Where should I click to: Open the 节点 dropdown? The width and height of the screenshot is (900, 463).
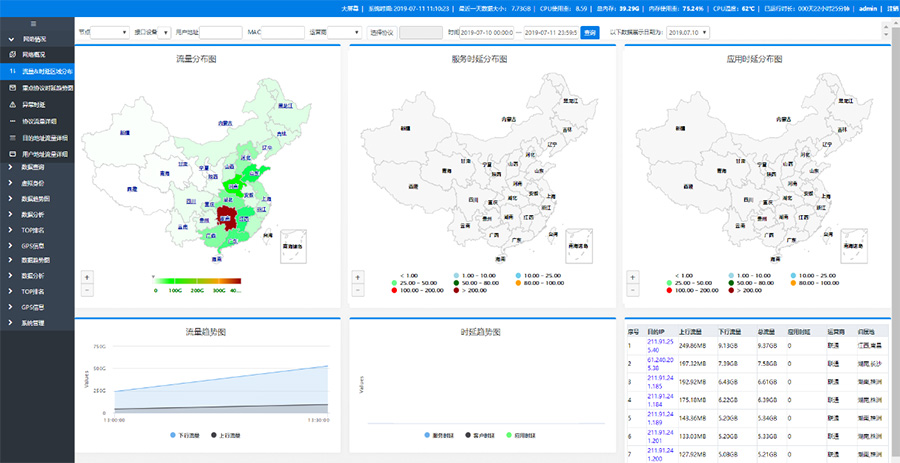[x=103, y=32]
